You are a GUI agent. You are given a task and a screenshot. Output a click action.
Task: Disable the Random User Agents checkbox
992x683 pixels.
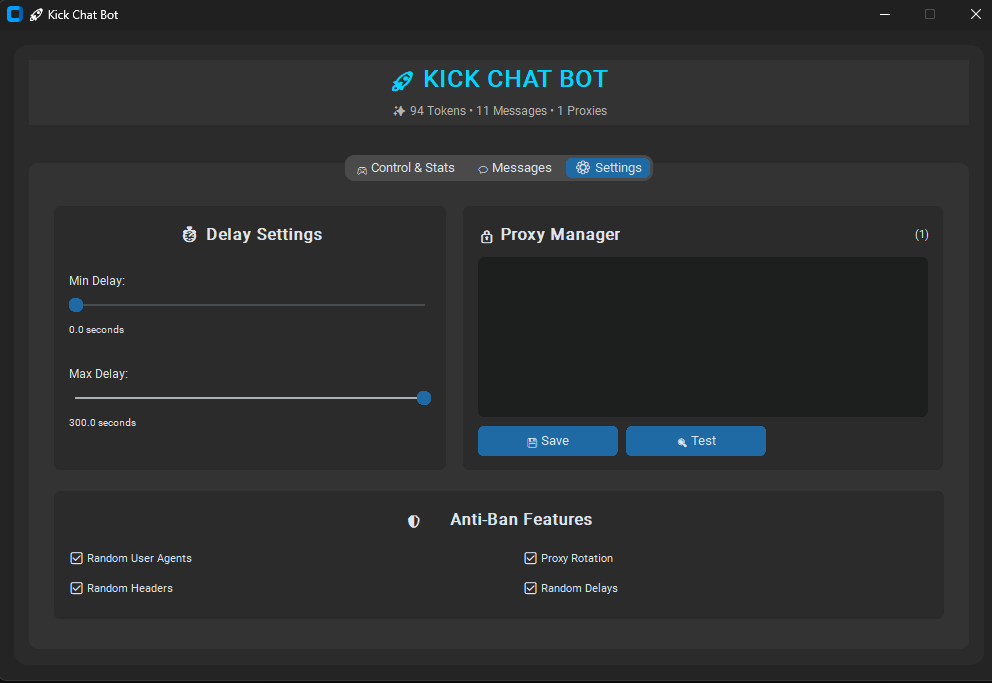[76, 558]
